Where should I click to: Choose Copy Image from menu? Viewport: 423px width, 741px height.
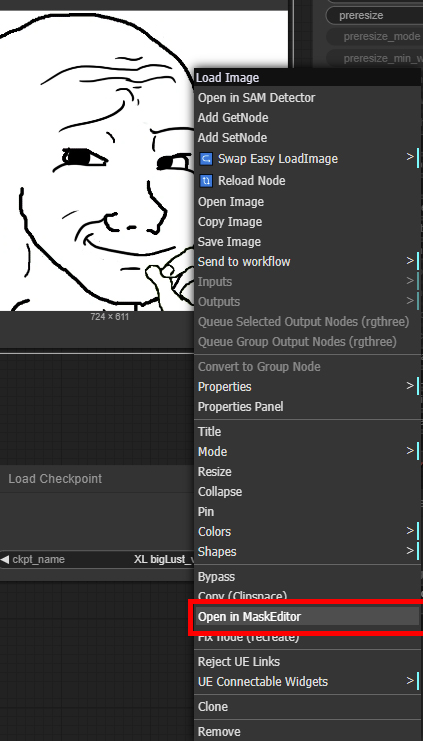(307, 222)
